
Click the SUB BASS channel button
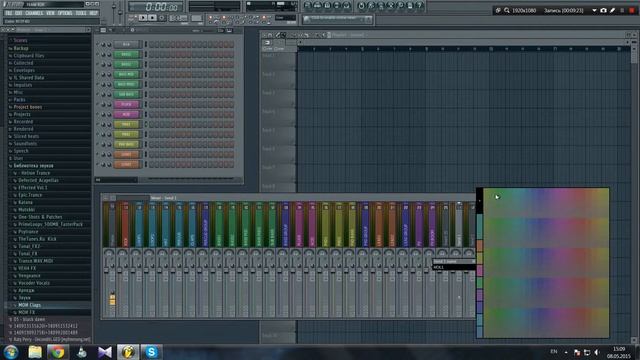point(127,94)
